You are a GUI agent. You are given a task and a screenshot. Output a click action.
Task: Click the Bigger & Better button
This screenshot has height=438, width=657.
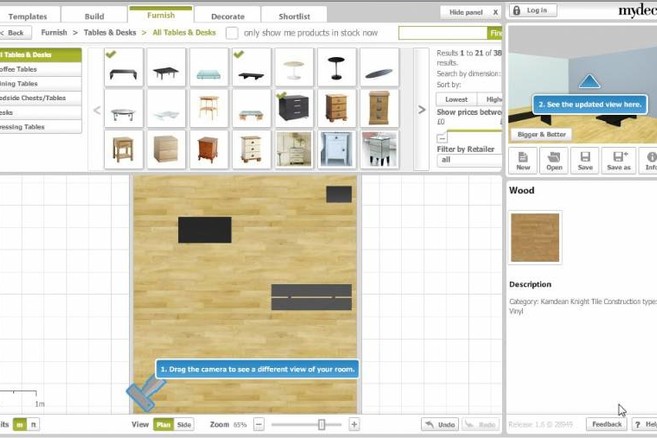coord(542,134)
